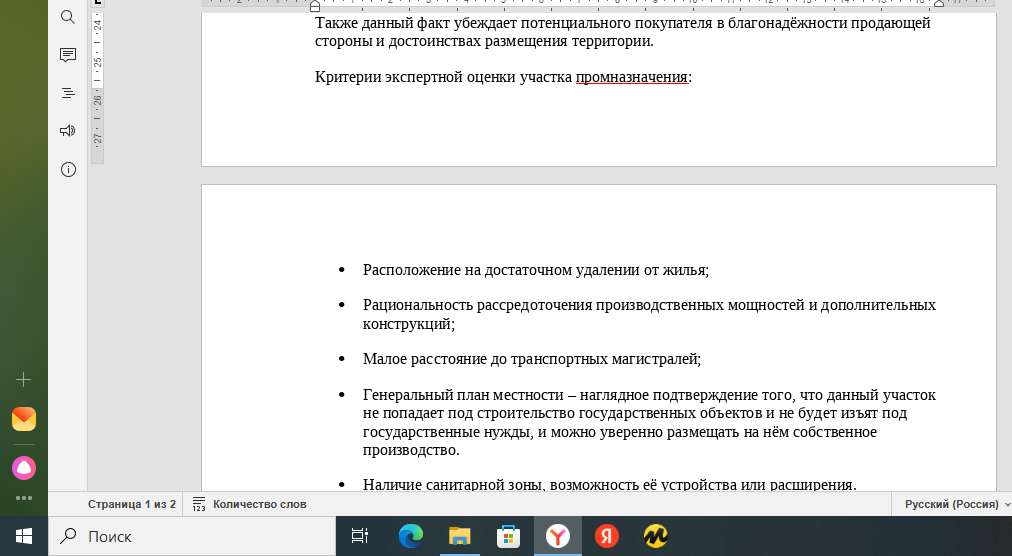
Task: Switch to Microsoft Edge in the taskbar
Action: point(410,536)
